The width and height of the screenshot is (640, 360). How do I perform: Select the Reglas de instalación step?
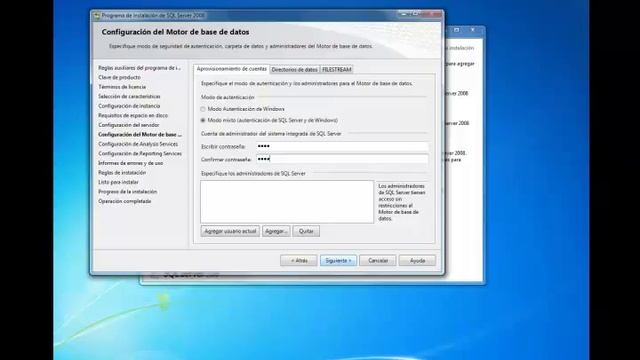[122, 173]
